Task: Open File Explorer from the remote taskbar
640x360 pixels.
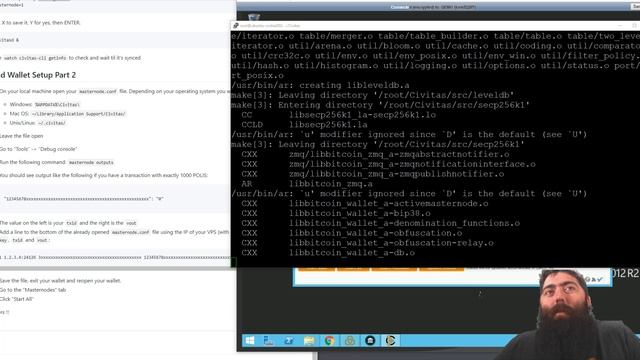Action: [x=309, y=340]
